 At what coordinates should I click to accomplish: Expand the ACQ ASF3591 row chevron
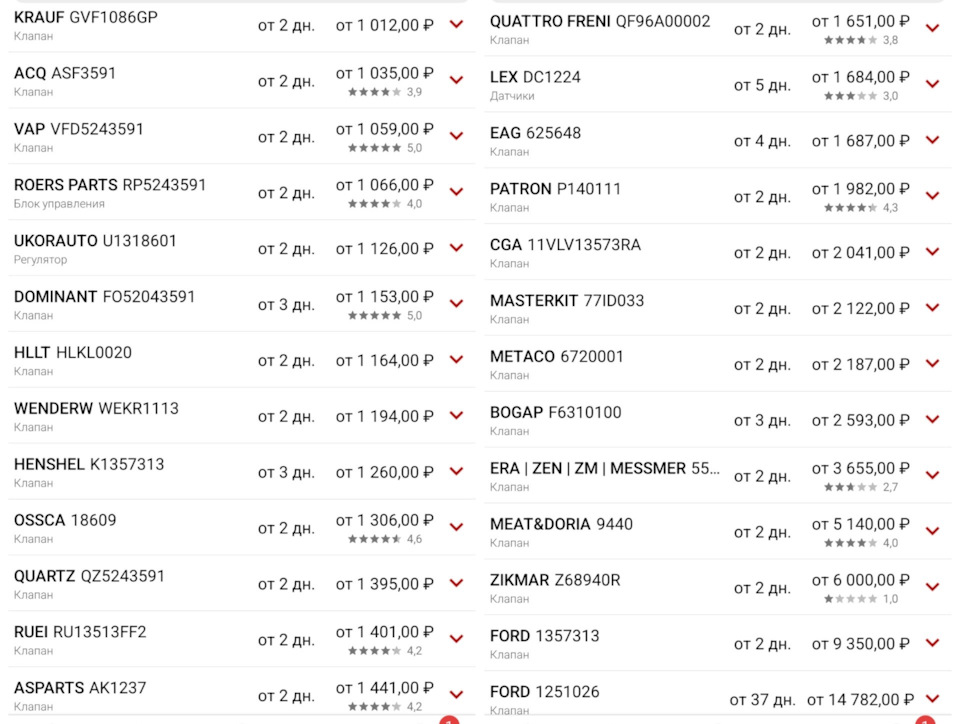point(457,80)
